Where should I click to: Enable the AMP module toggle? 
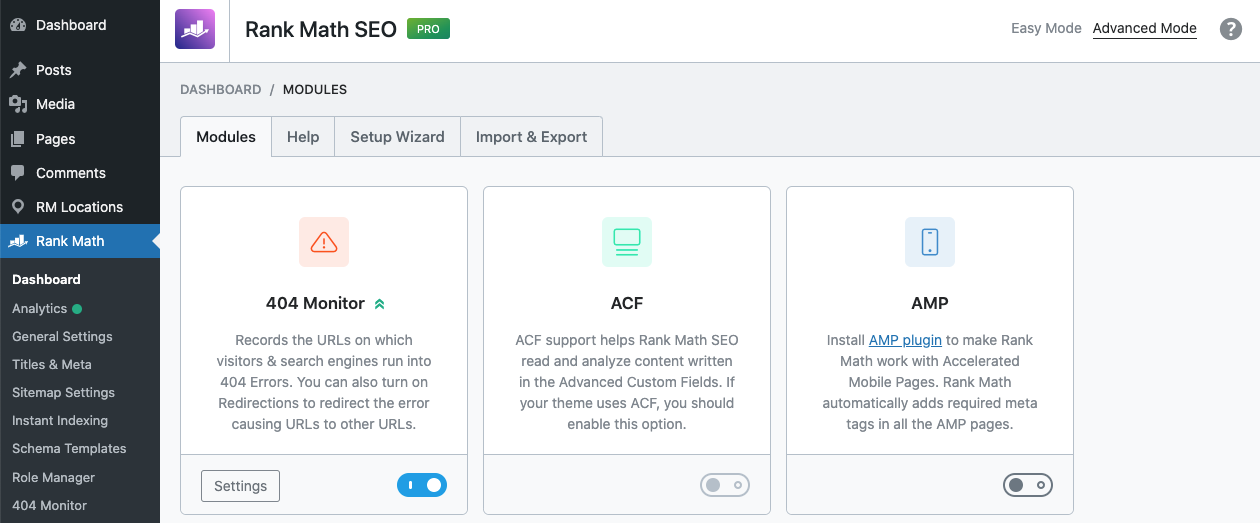pos(1028,485)
